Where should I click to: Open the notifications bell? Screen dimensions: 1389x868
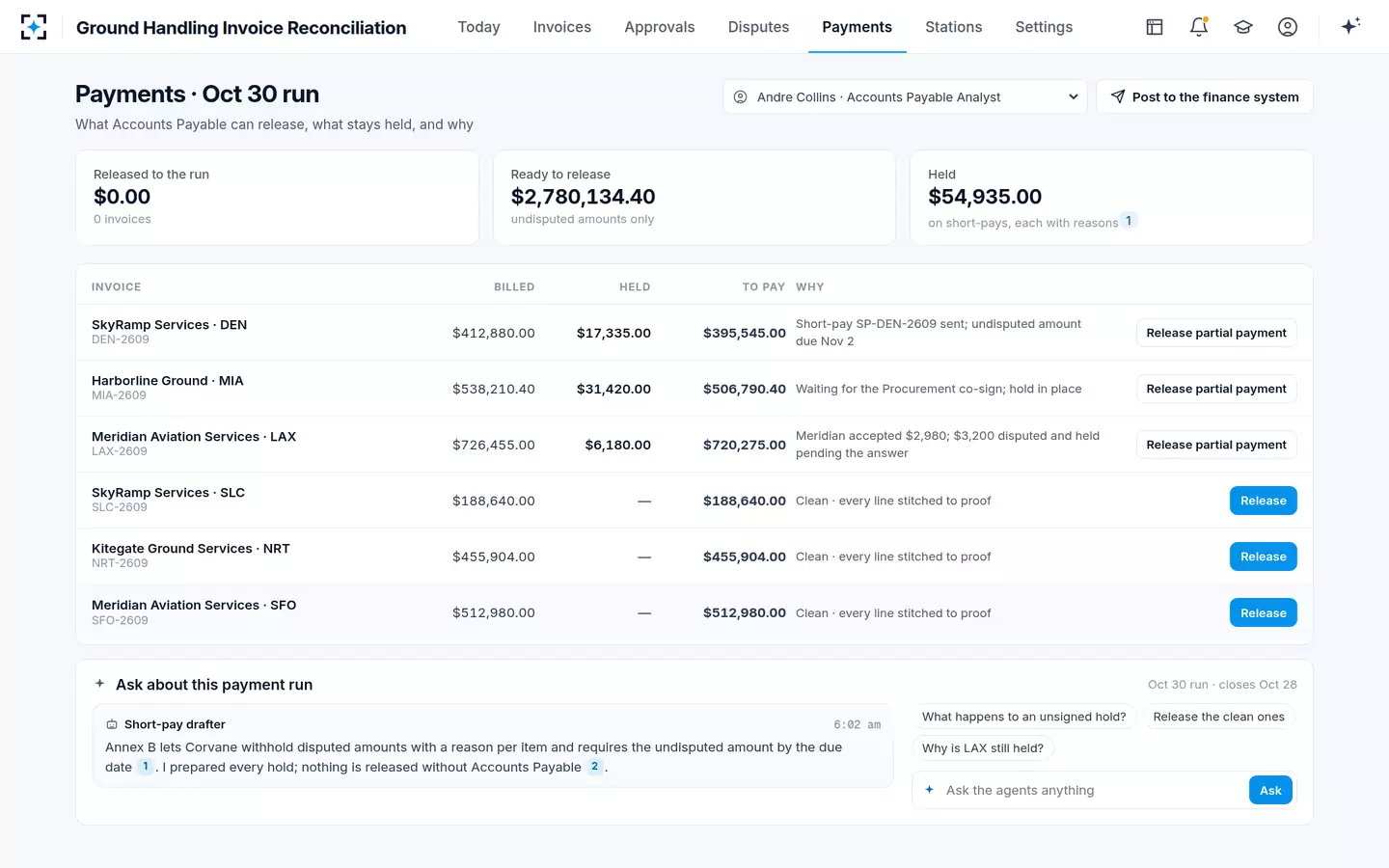point(1199,27)
